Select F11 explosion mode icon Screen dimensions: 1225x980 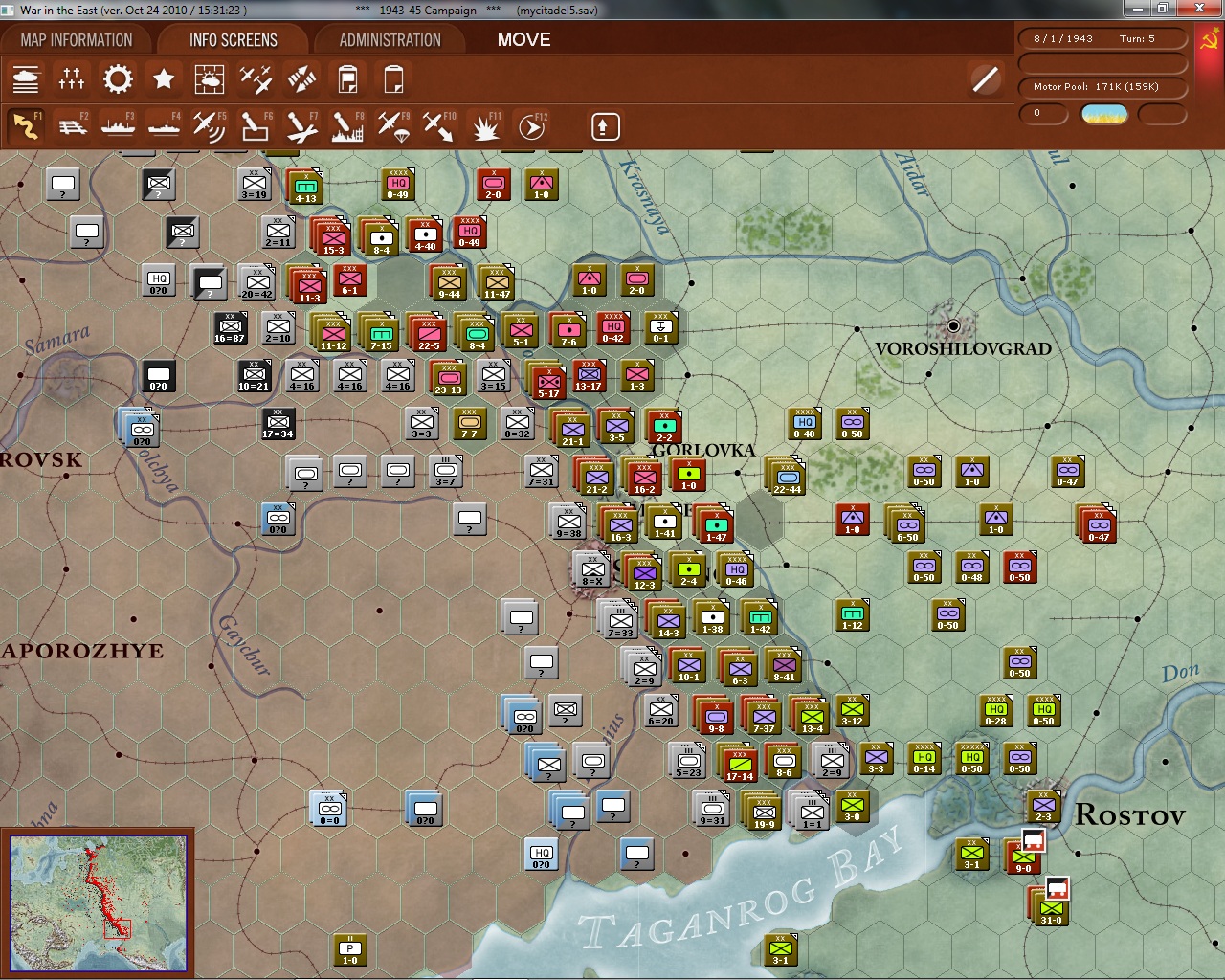485,126
